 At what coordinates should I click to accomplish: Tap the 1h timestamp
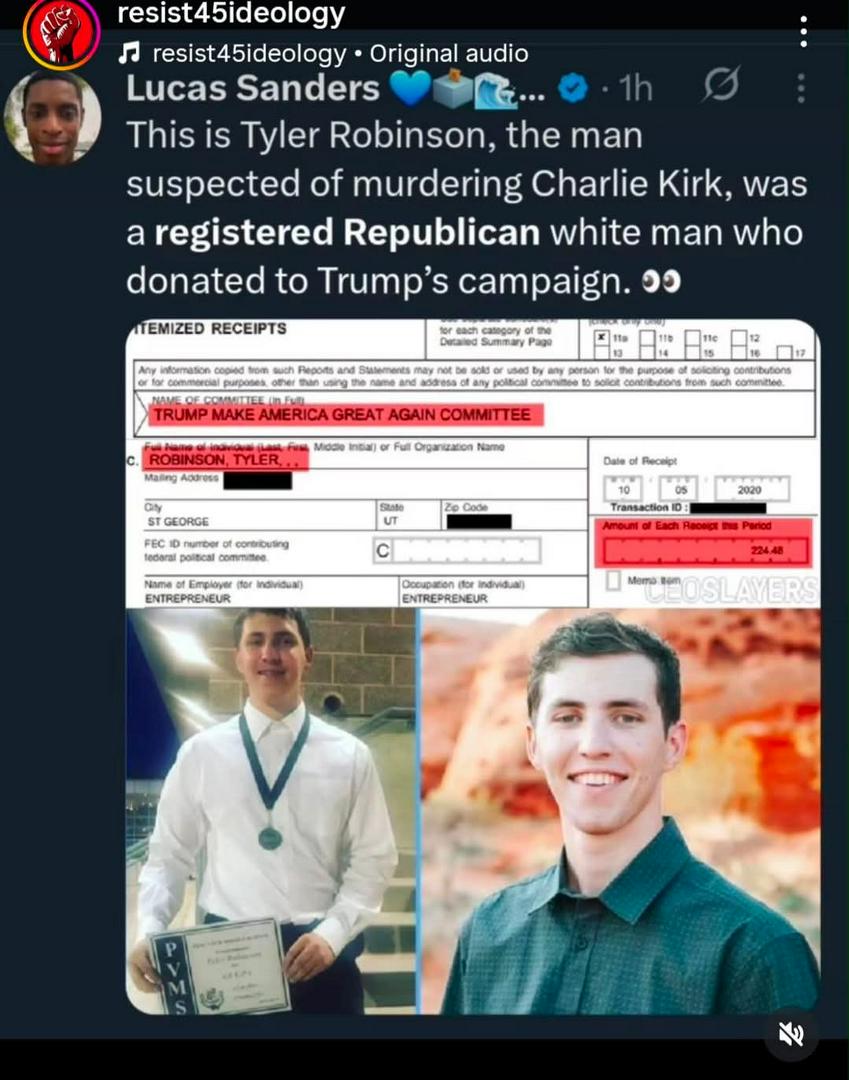point(635,88)
